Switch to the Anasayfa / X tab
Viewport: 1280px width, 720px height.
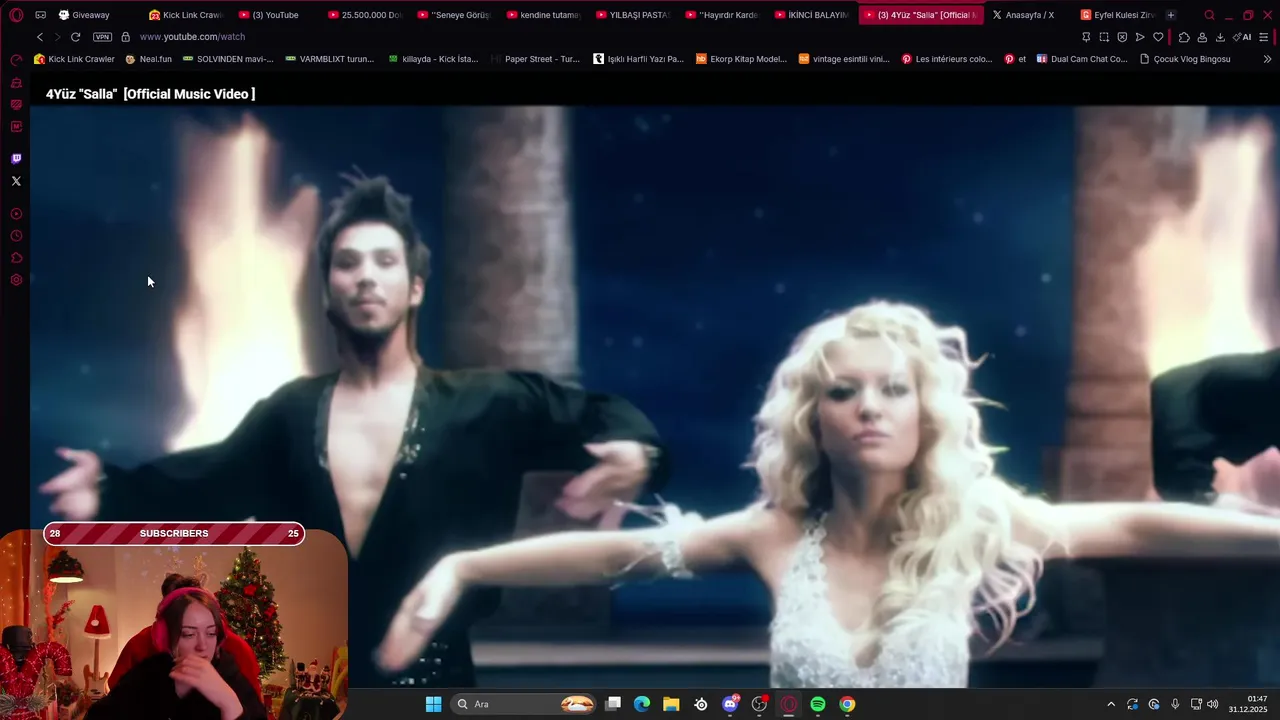click(x=1029, y=15)
